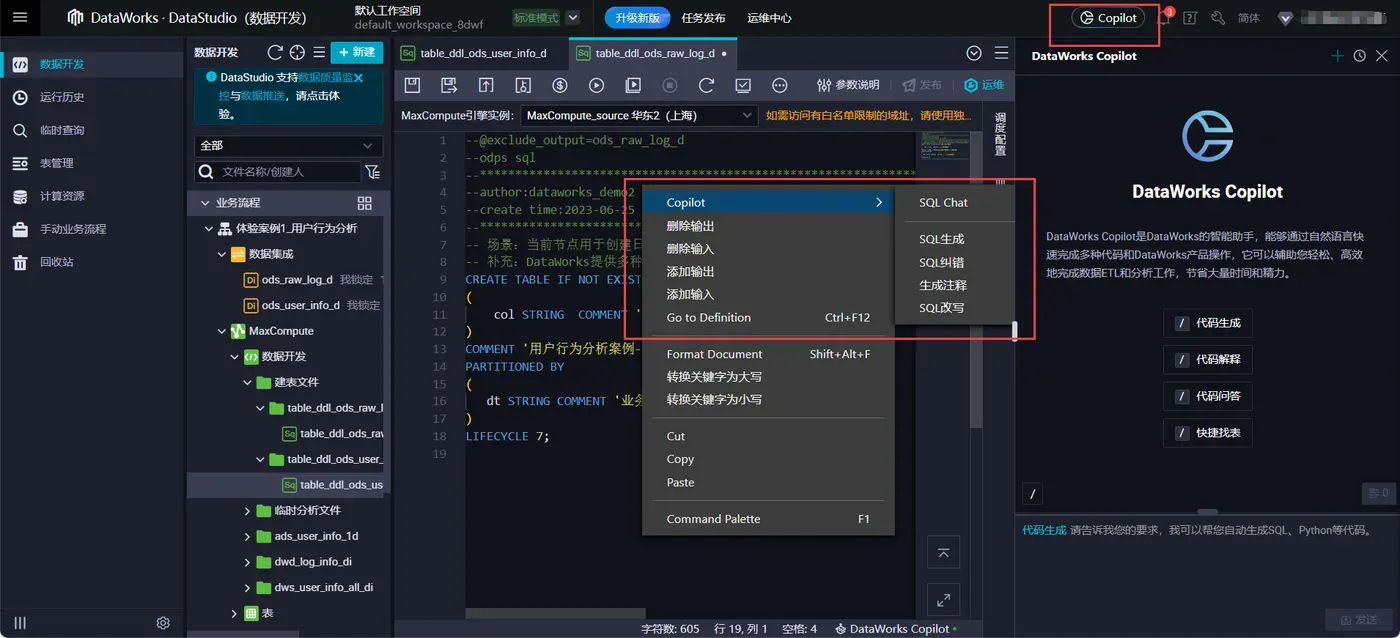Click the filter funnel icon near search

372,172
